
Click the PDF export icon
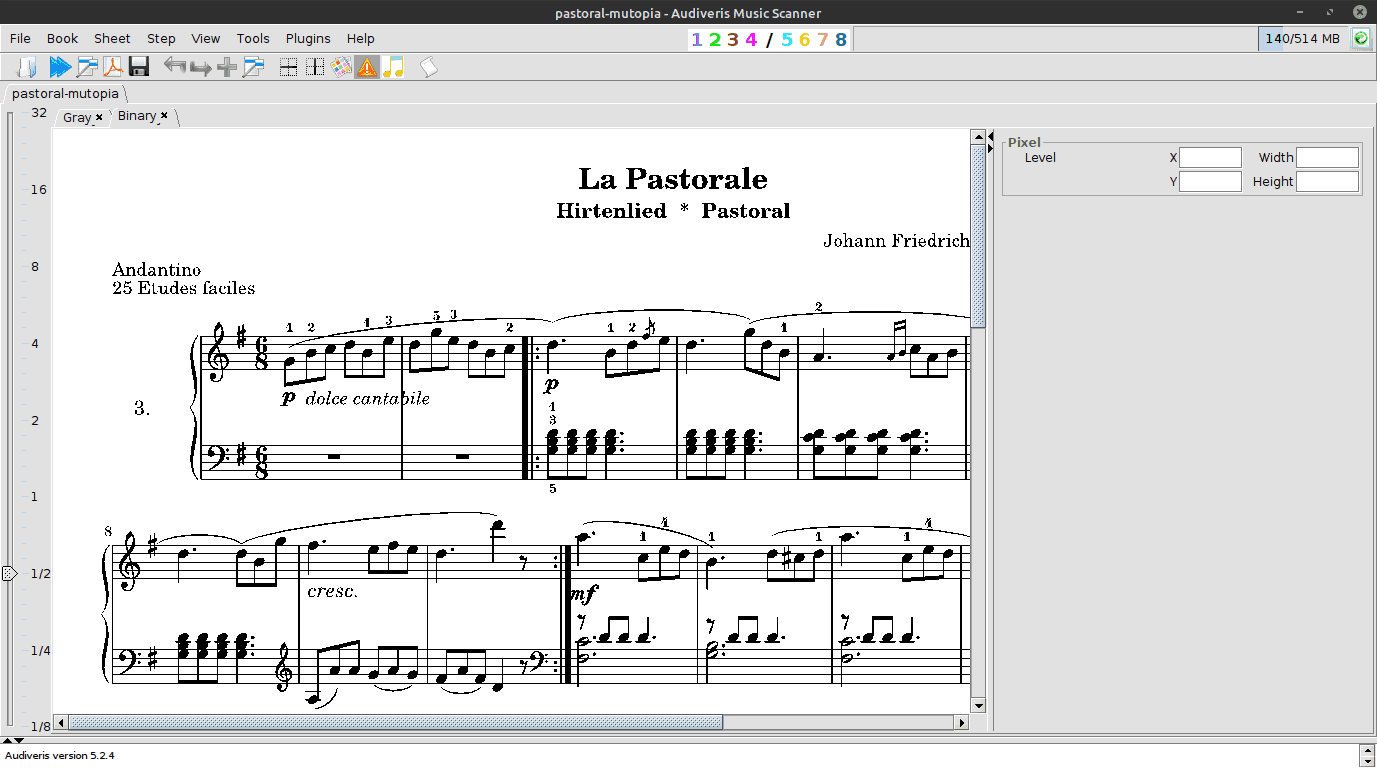113,67
